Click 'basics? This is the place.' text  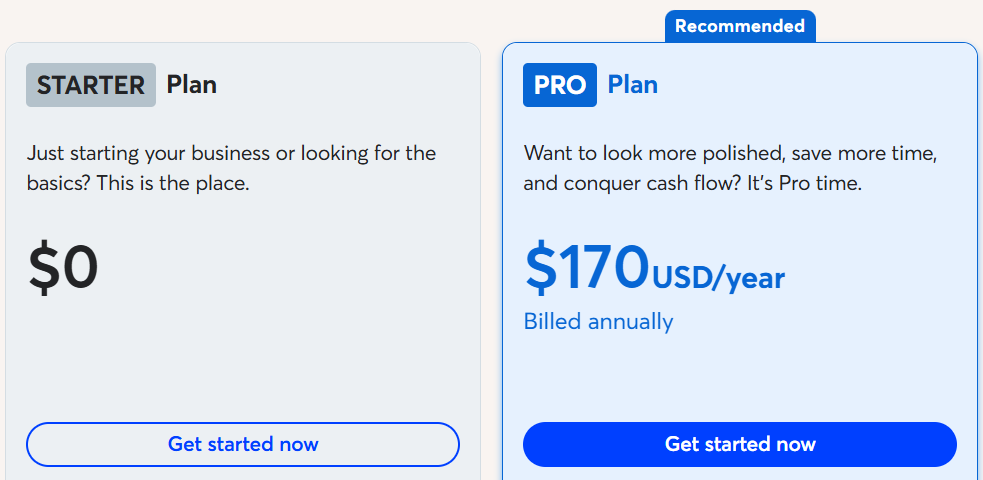point(137,185)
